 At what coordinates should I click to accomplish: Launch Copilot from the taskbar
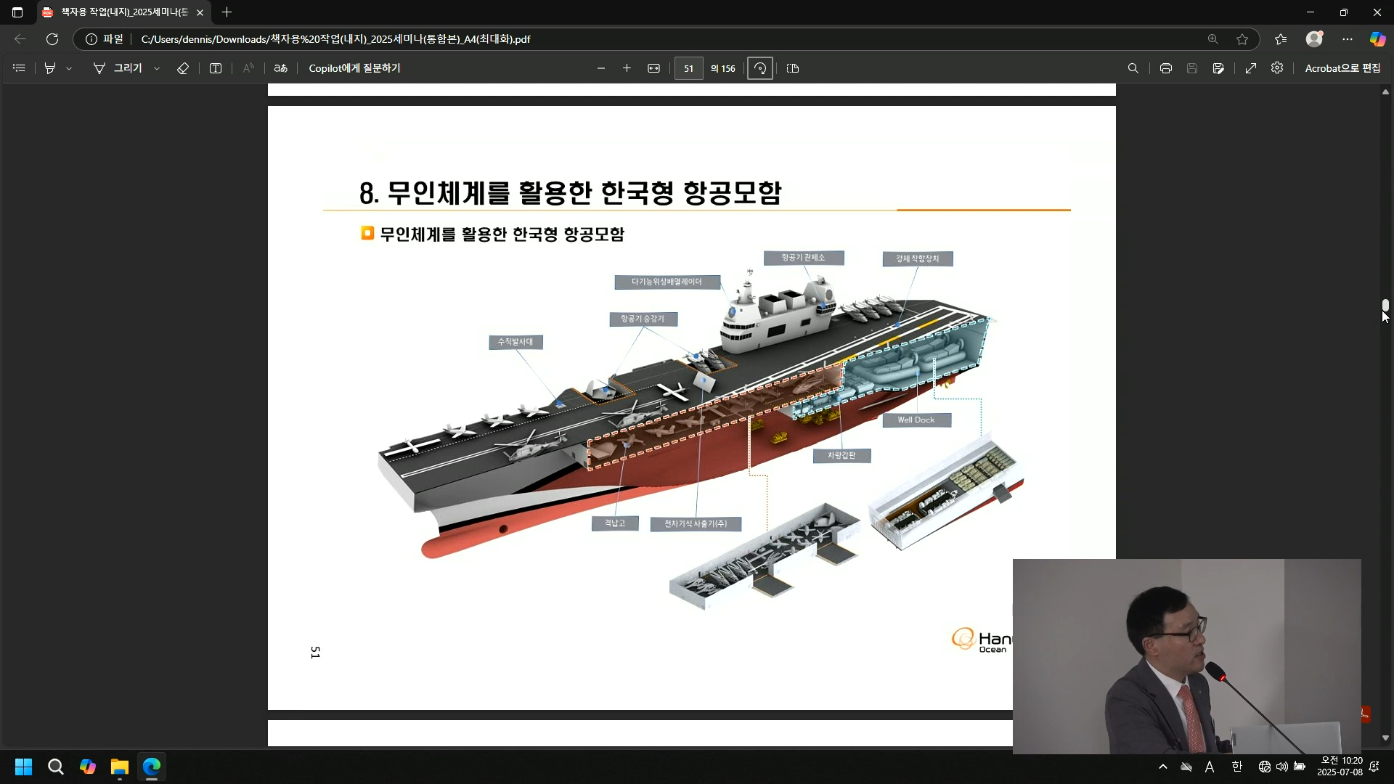(88, 767)
